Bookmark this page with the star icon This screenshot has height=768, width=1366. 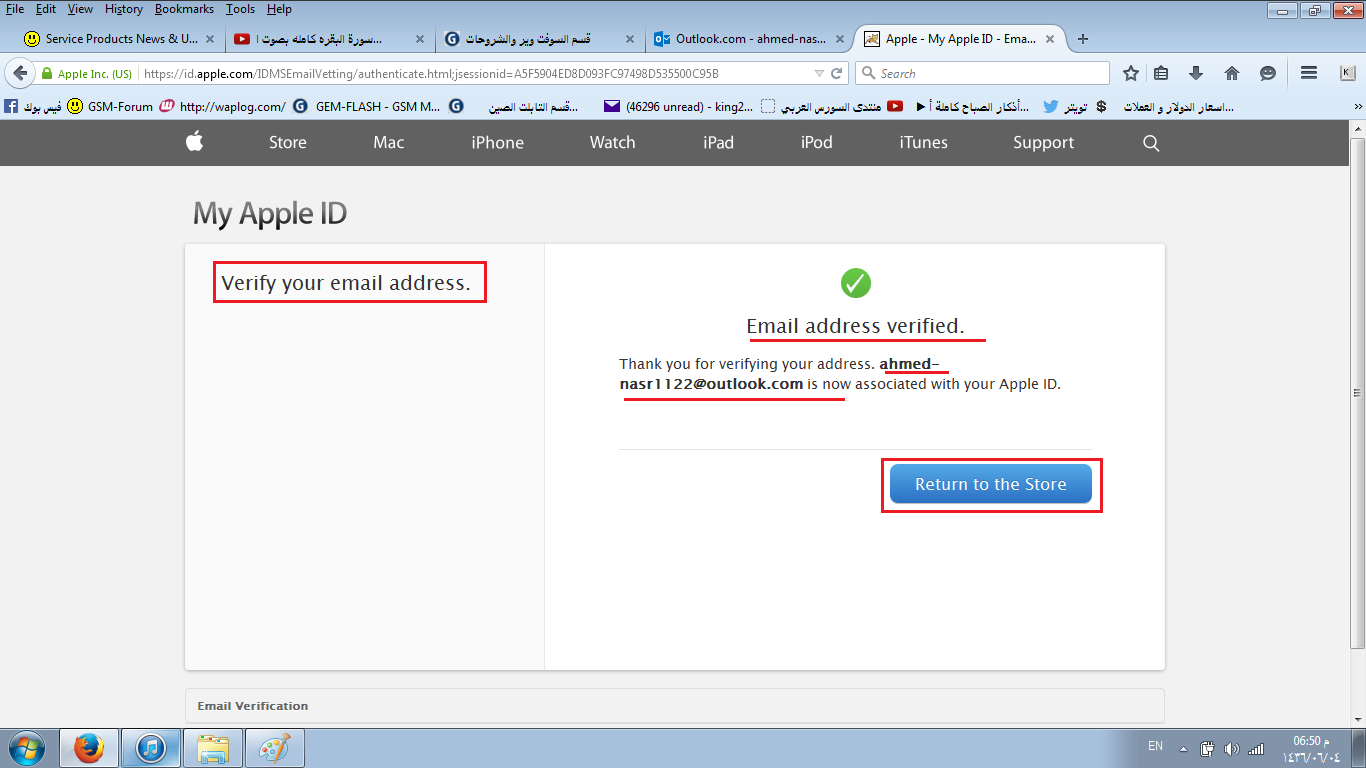point(1131,73)
